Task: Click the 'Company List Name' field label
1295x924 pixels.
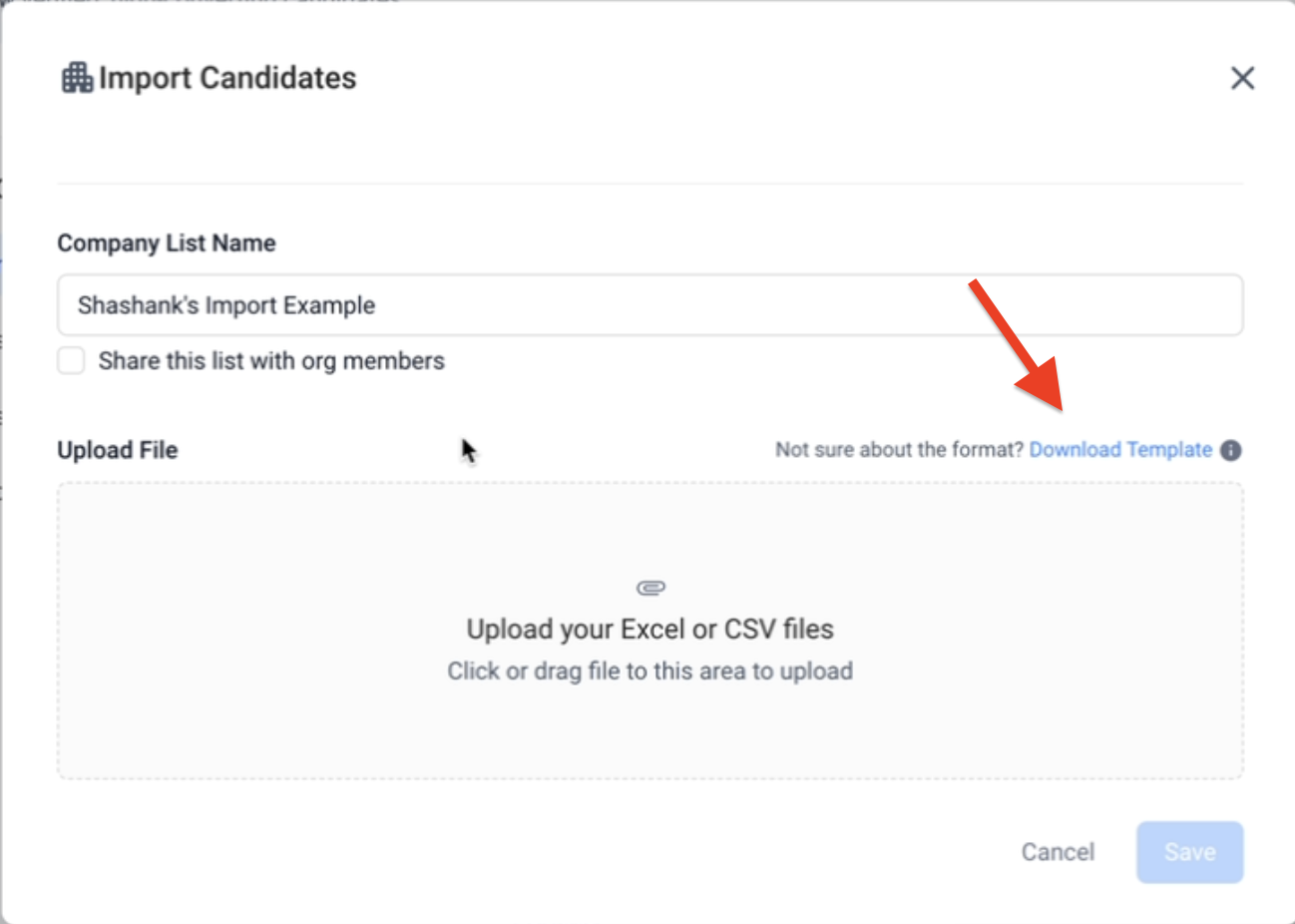Action: 167,243
